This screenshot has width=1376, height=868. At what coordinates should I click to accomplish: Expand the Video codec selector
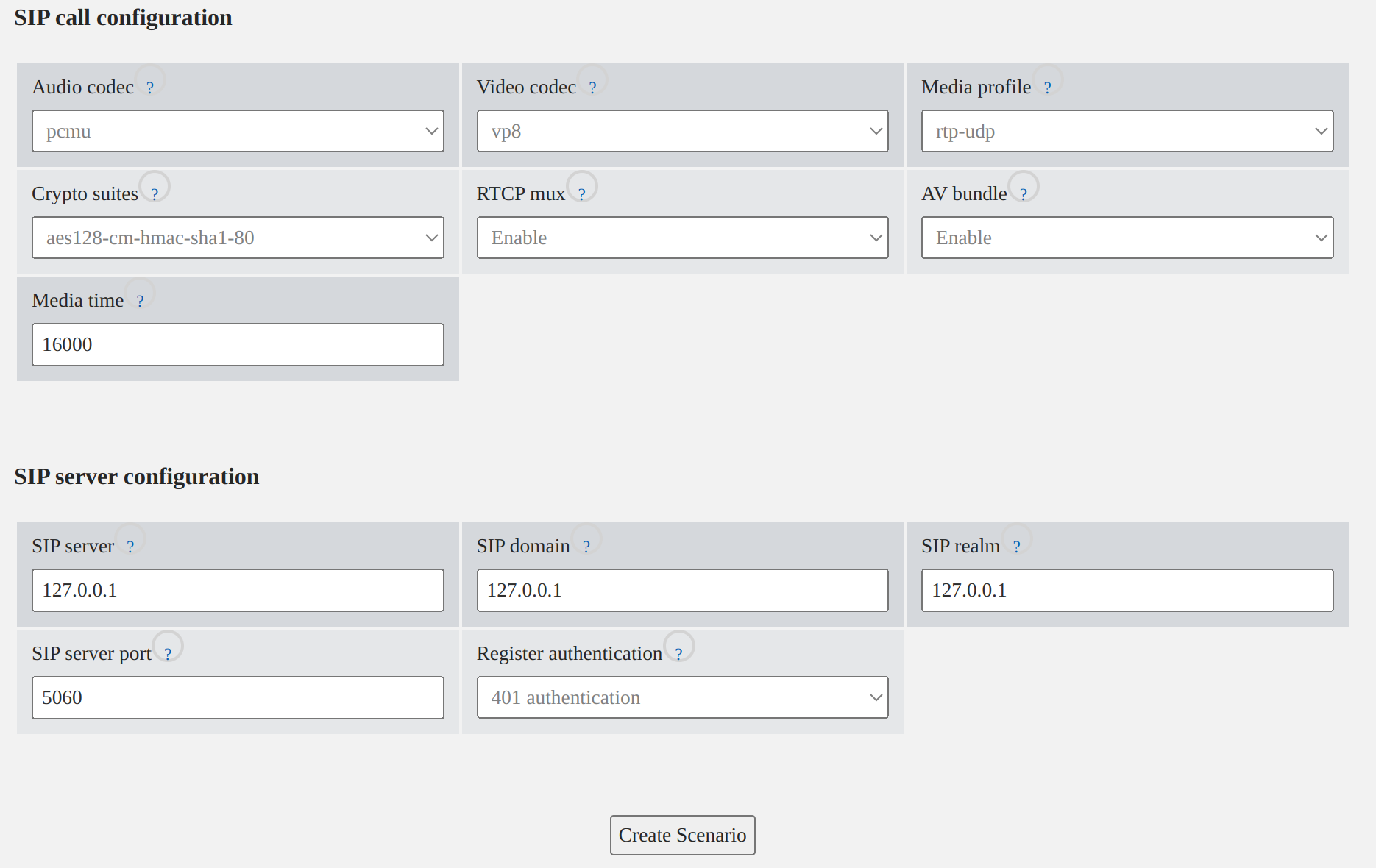pyautogui.click(x=682, y=131)
